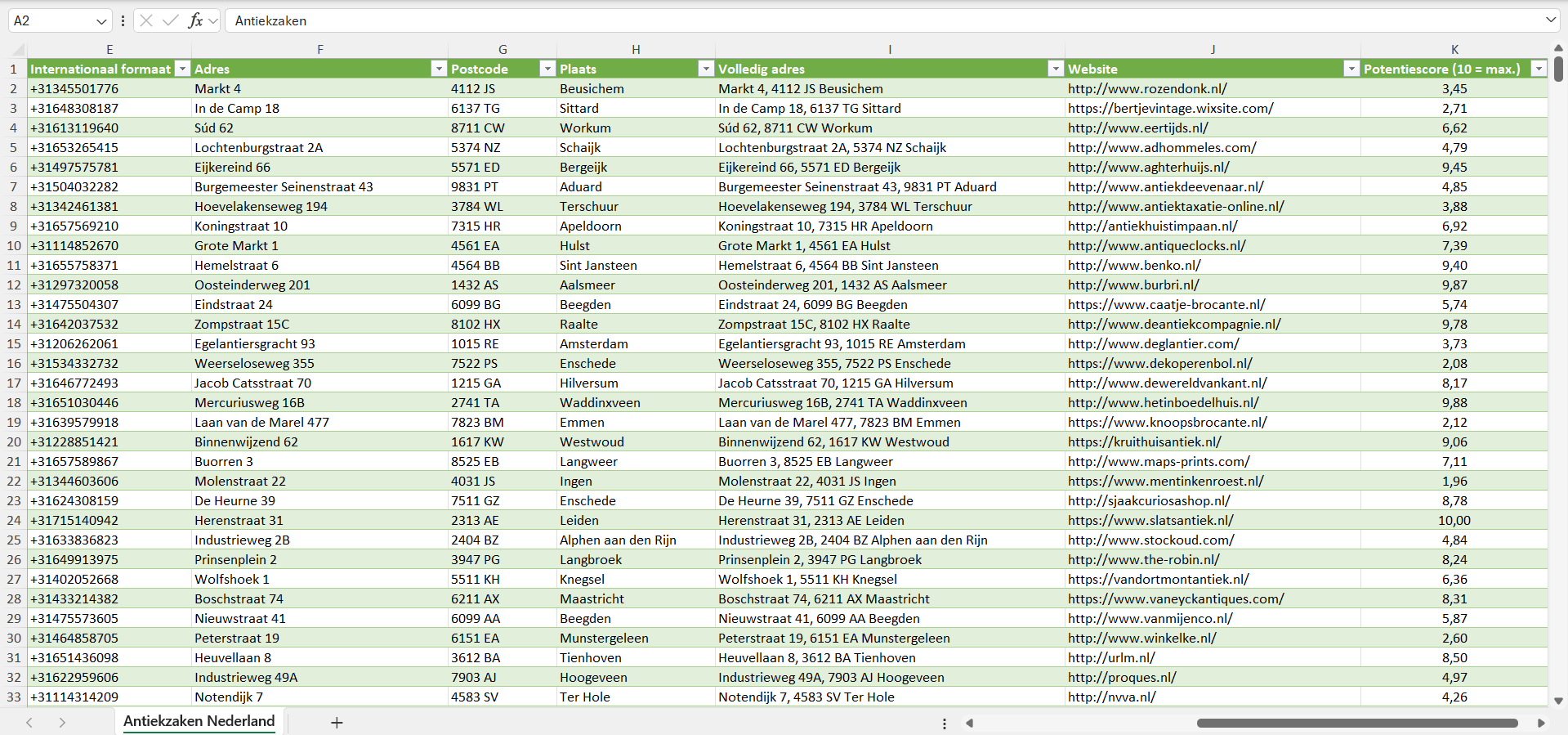Open filter dropdown for Plaats column

[x=706, y=69]
